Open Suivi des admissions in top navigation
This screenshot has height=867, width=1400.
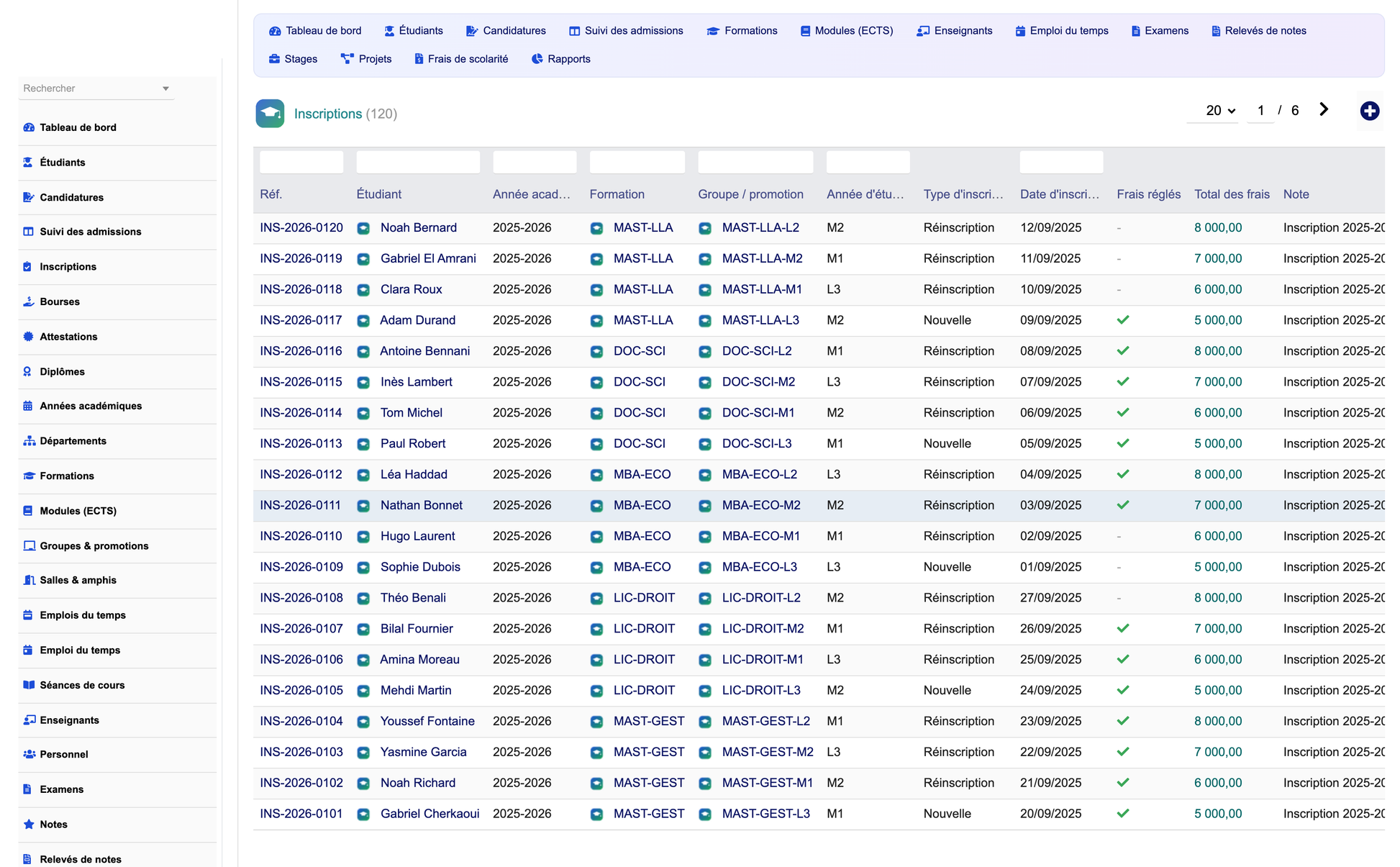[x=626, y=31]
